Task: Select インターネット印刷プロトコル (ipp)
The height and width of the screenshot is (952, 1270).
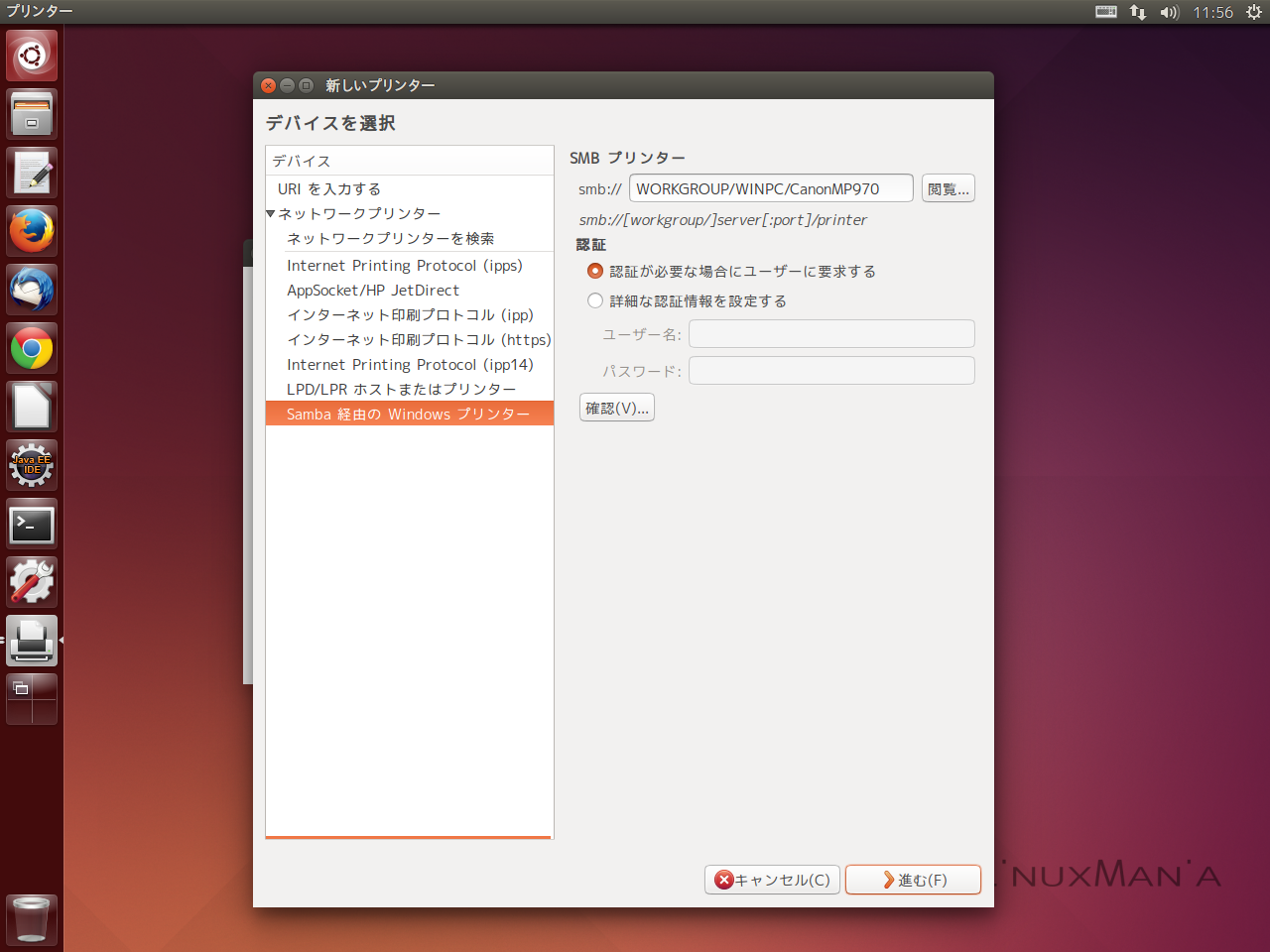Action: point(410,315)
